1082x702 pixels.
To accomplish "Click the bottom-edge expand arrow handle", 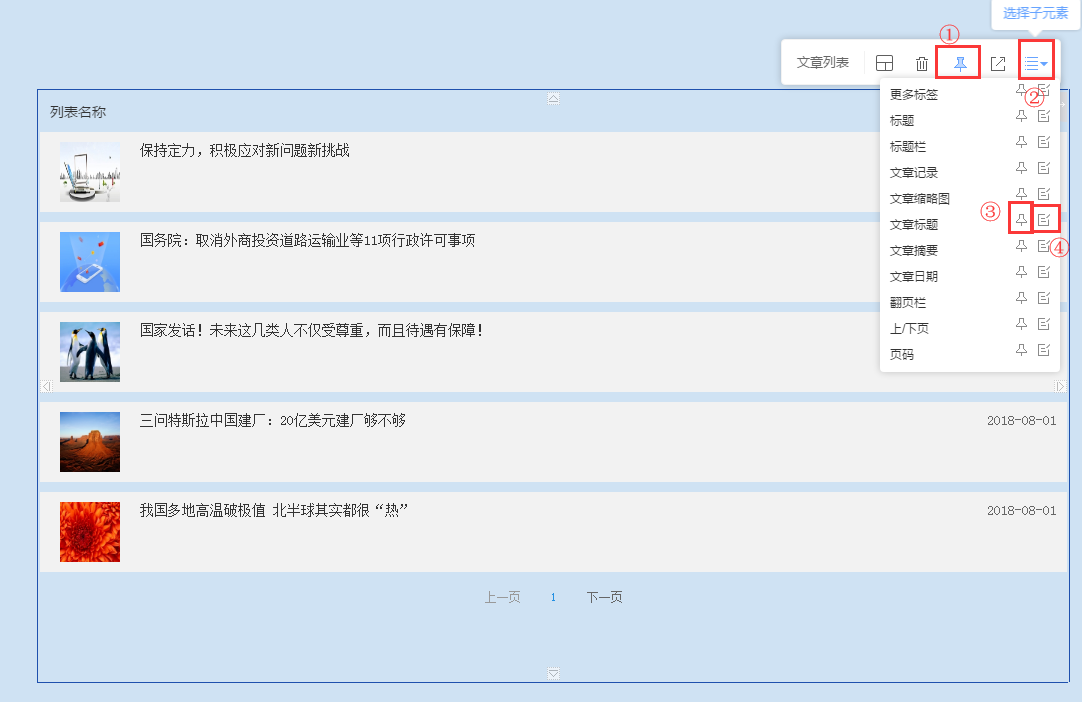I will [553, 673].
